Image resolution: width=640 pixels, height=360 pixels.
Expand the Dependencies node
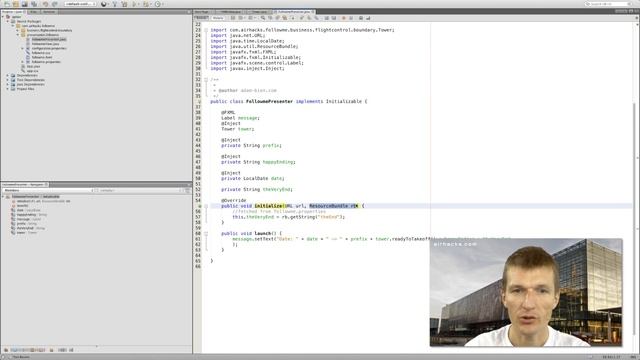pos(8,76)
